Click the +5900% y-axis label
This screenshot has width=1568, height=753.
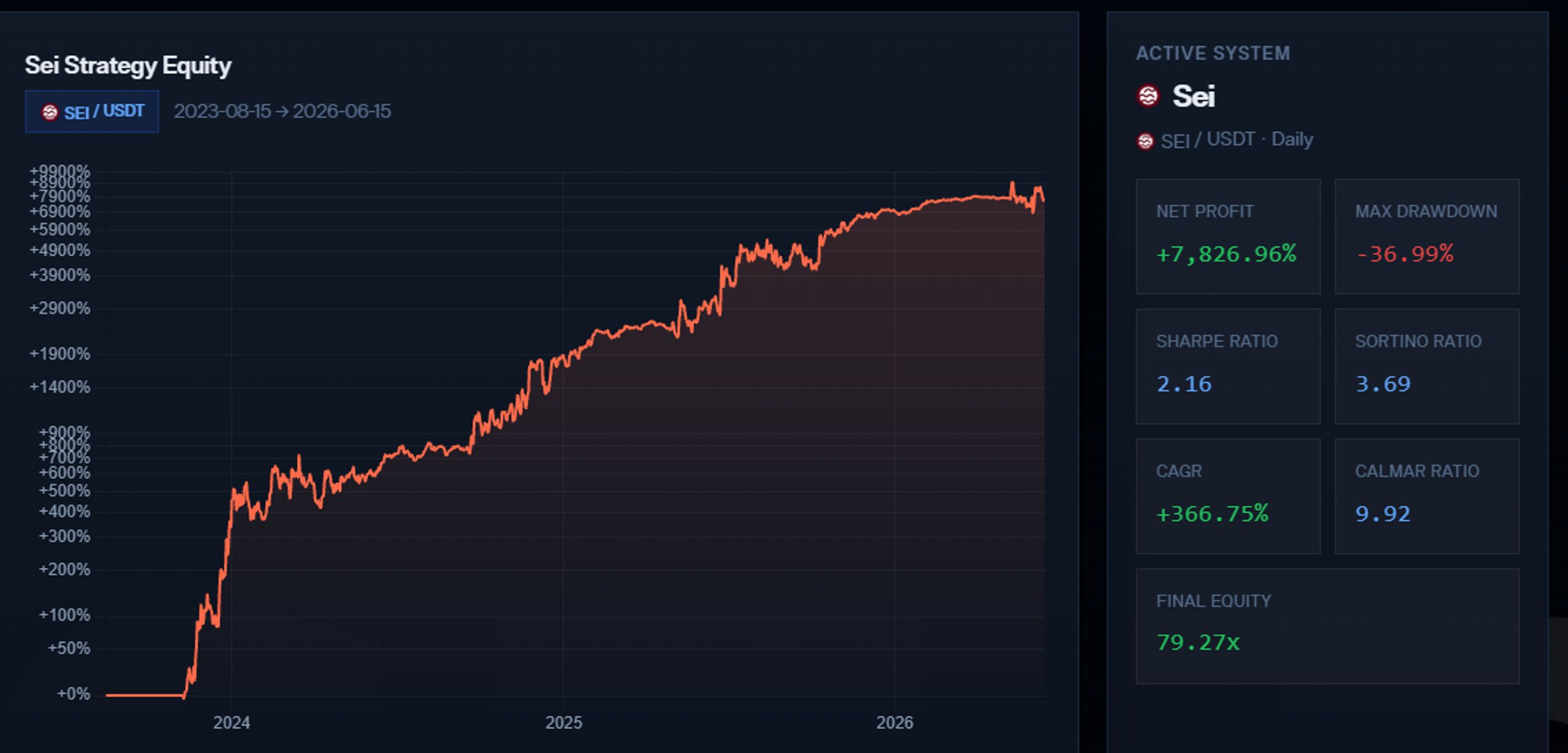60,230
